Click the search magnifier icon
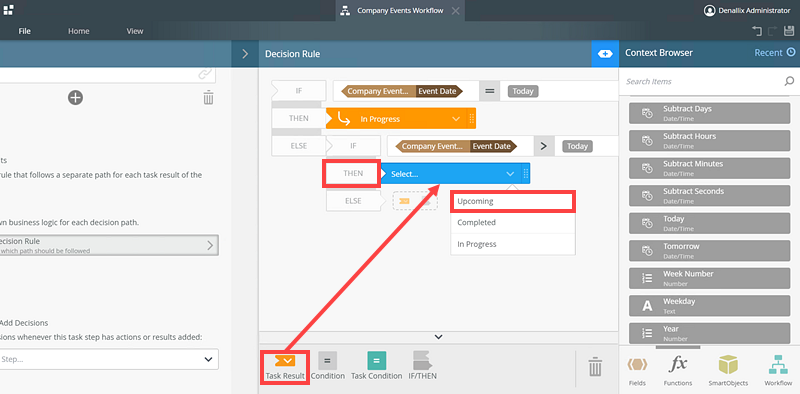Viewport: 800px width, 394px height. 789,81
